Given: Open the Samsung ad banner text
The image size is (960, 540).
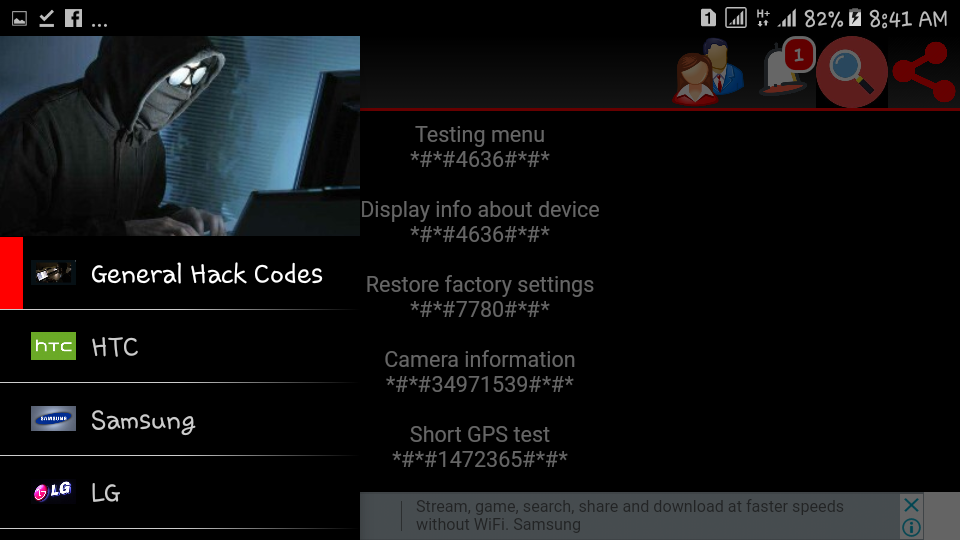Looking at the screenshot, I should [x=629, y=516].
